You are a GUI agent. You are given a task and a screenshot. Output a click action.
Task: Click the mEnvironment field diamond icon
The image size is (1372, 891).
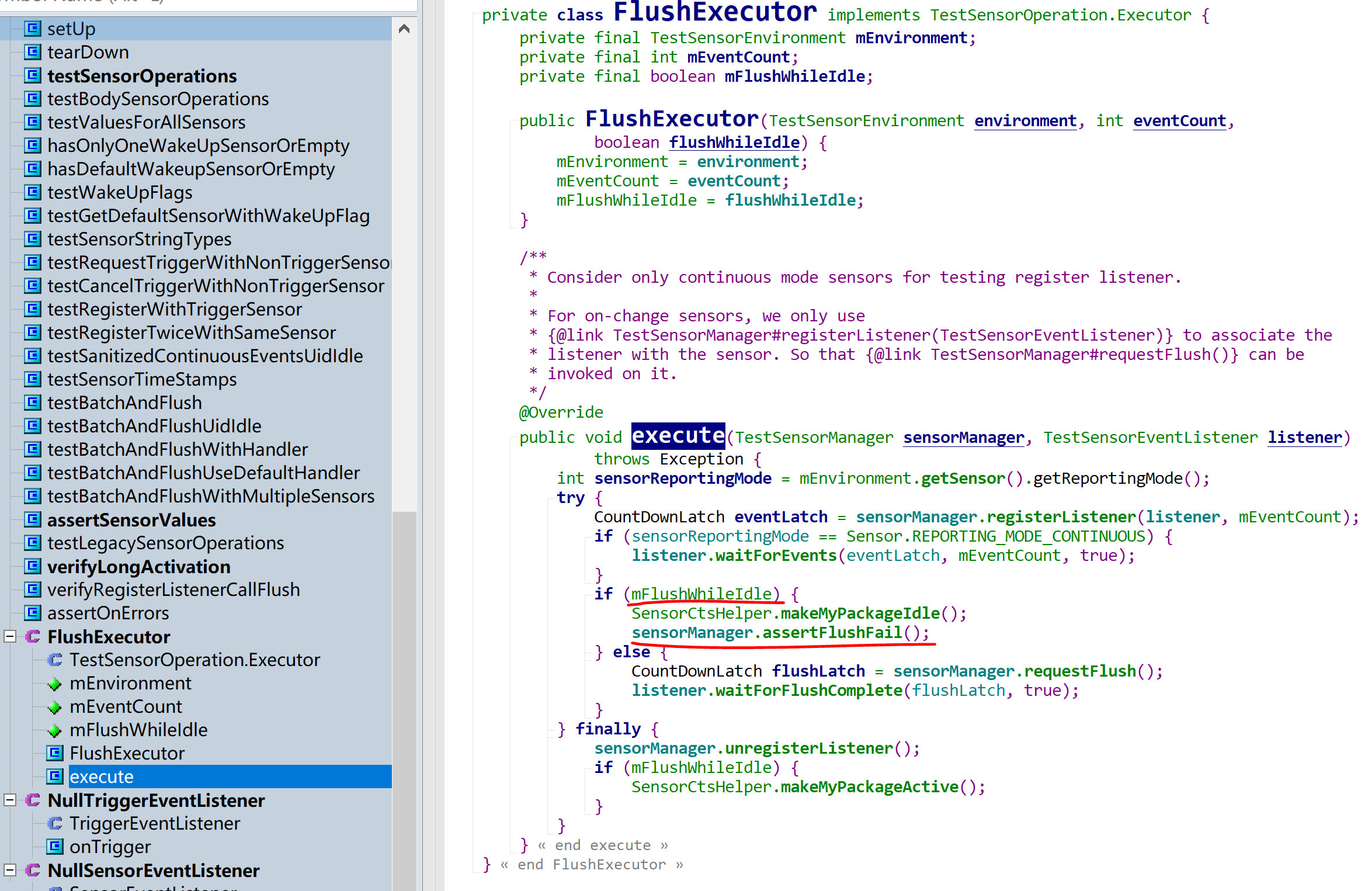(55, 684)
